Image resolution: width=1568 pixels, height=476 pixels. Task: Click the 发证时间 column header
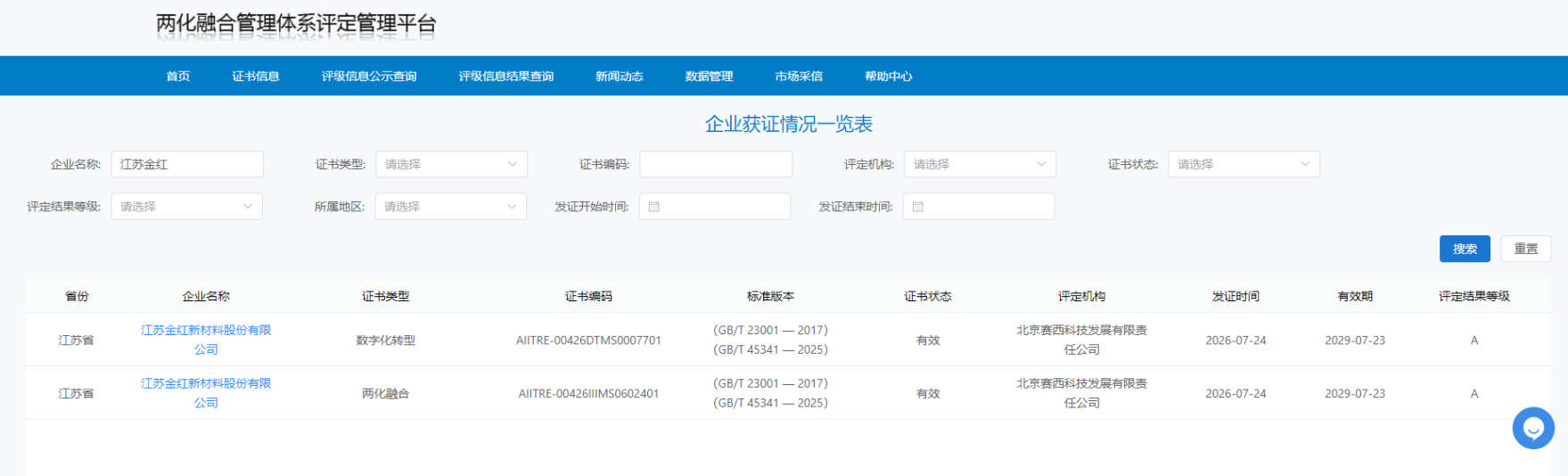tap(1236, 296)
